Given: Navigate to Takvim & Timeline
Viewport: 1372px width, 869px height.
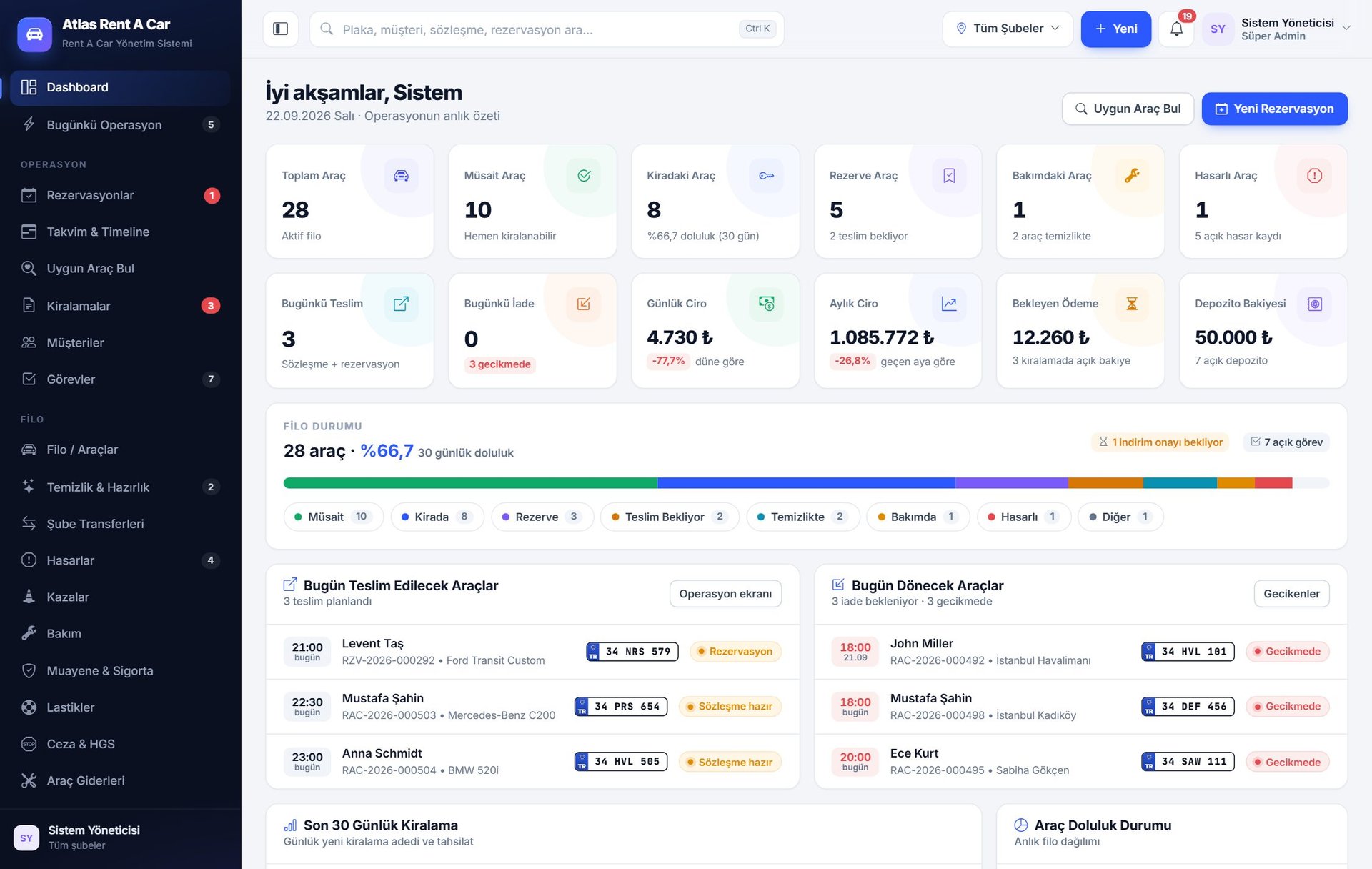Looking at the screenshot, I should pyautogui.click(x=120, y=232).
